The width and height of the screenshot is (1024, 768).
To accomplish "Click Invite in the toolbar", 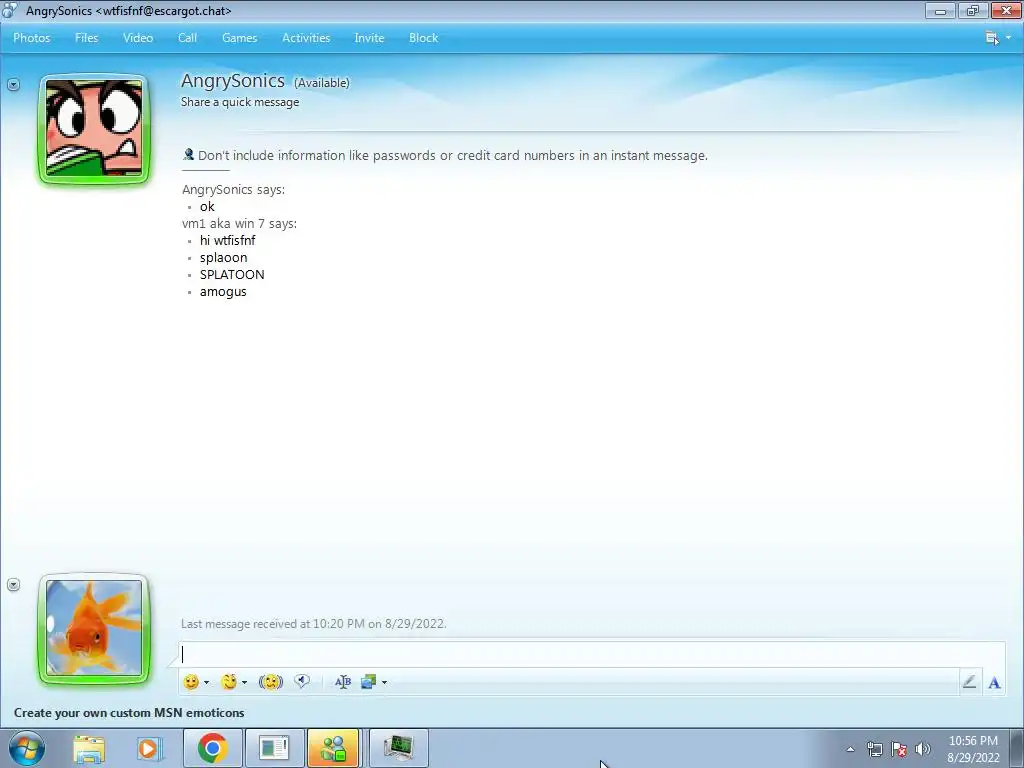I will click(369, 38).
